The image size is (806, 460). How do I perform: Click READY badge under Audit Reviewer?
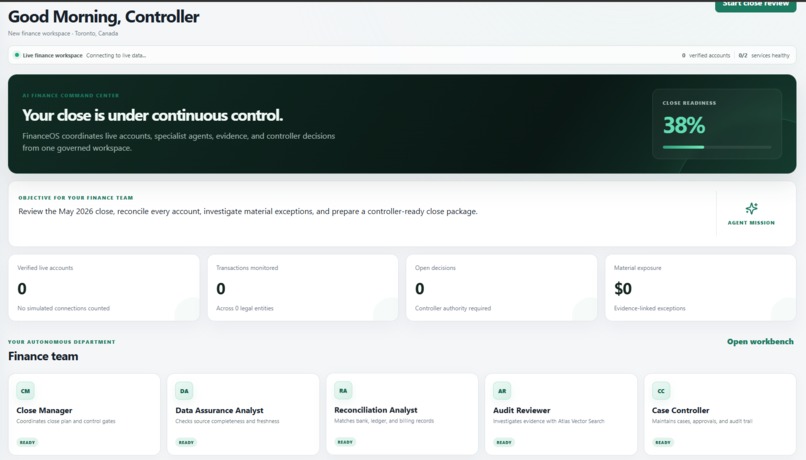(x=504, y=442)
